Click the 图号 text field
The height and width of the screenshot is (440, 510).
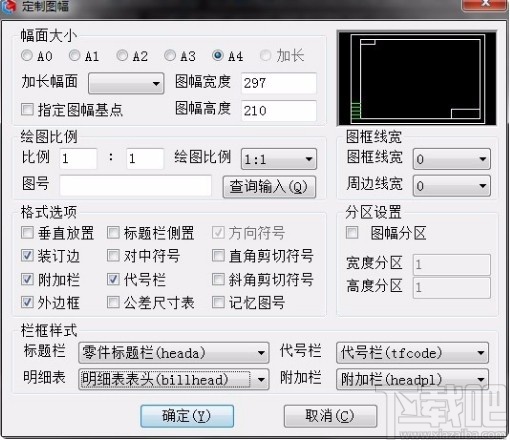[135, 185]
